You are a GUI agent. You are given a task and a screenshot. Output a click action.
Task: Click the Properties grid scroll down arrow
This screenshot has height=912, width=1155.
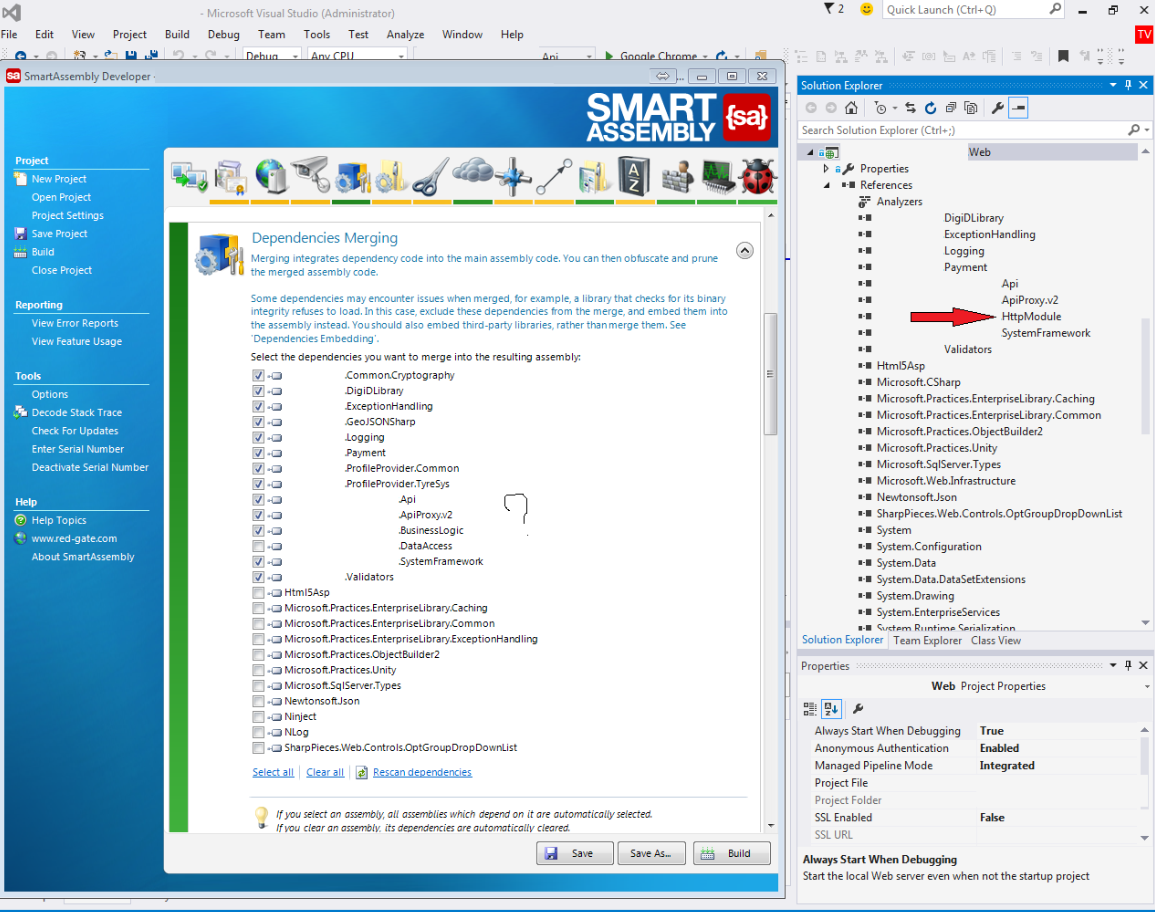click(x=1145, y=838)
